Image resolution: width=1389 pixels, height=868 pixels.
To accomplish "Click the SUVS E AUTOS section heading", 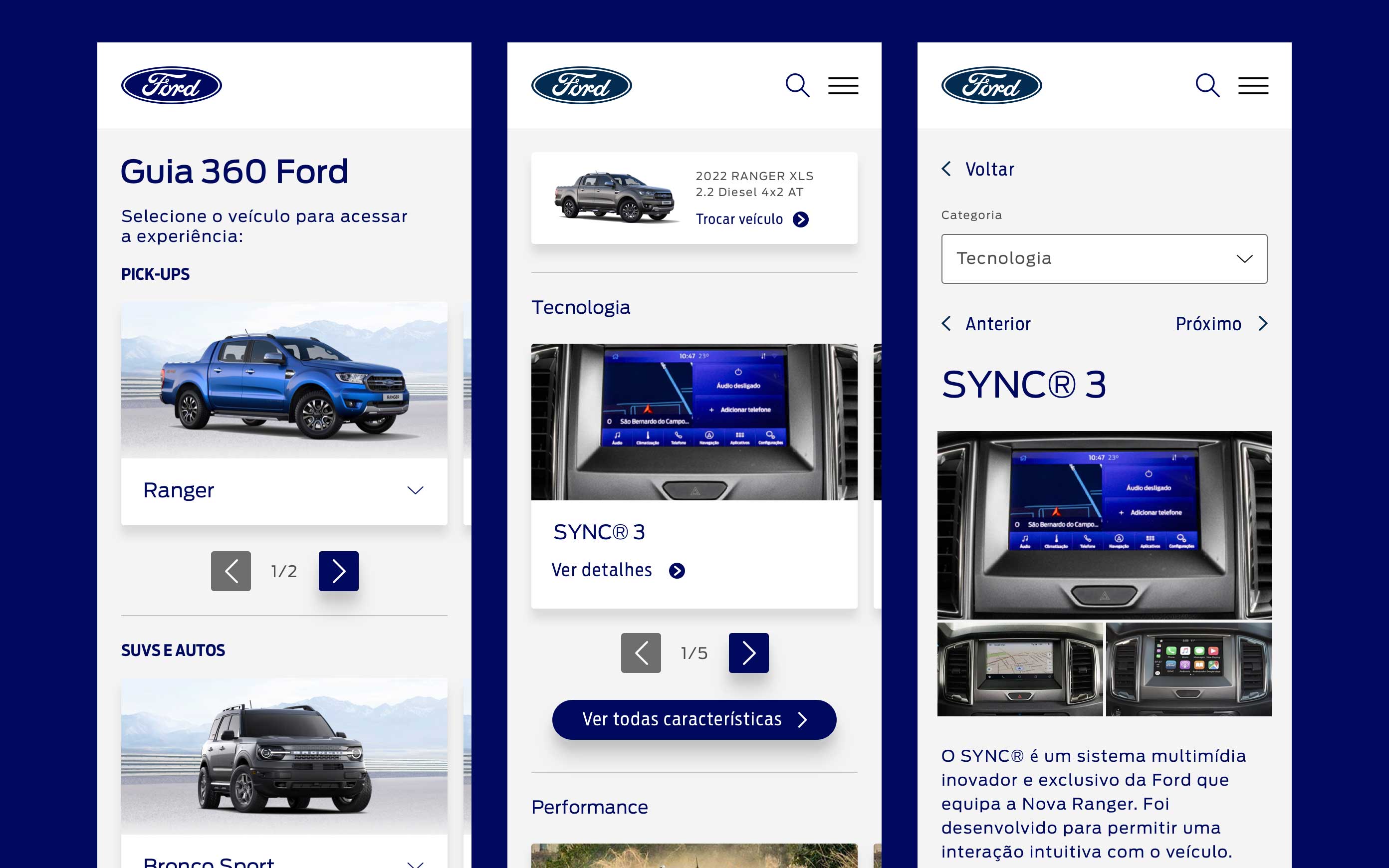I will pyautogui.click(x=173, y=650).
